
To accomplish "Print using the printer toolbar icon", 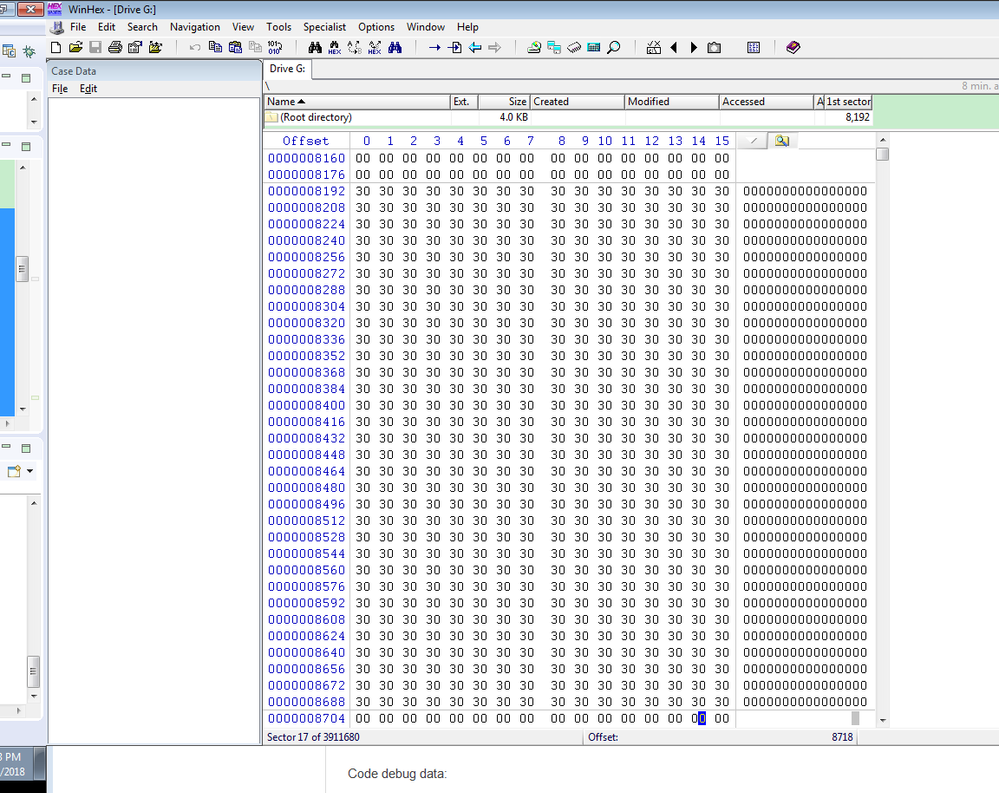I will coord(115,47).
